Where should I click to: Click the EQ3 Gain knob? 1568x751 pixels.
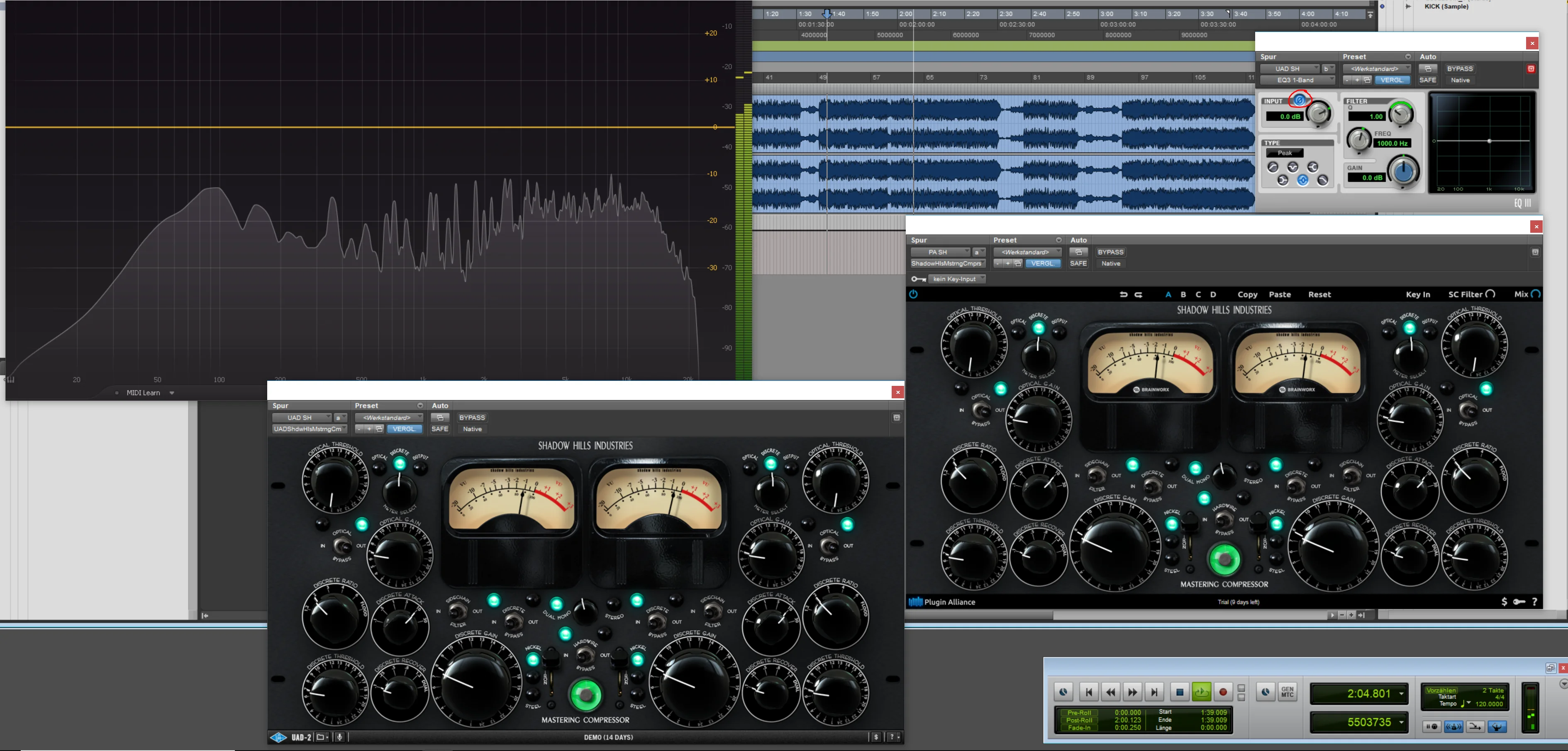(x=1404, y=171)
